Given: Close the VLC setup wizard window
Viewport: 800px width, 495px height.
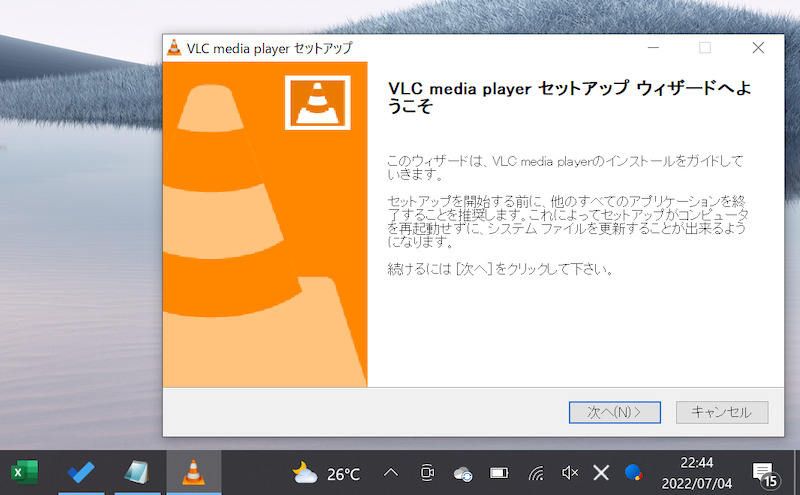Looking at the screenshot, I should point(758,48).
